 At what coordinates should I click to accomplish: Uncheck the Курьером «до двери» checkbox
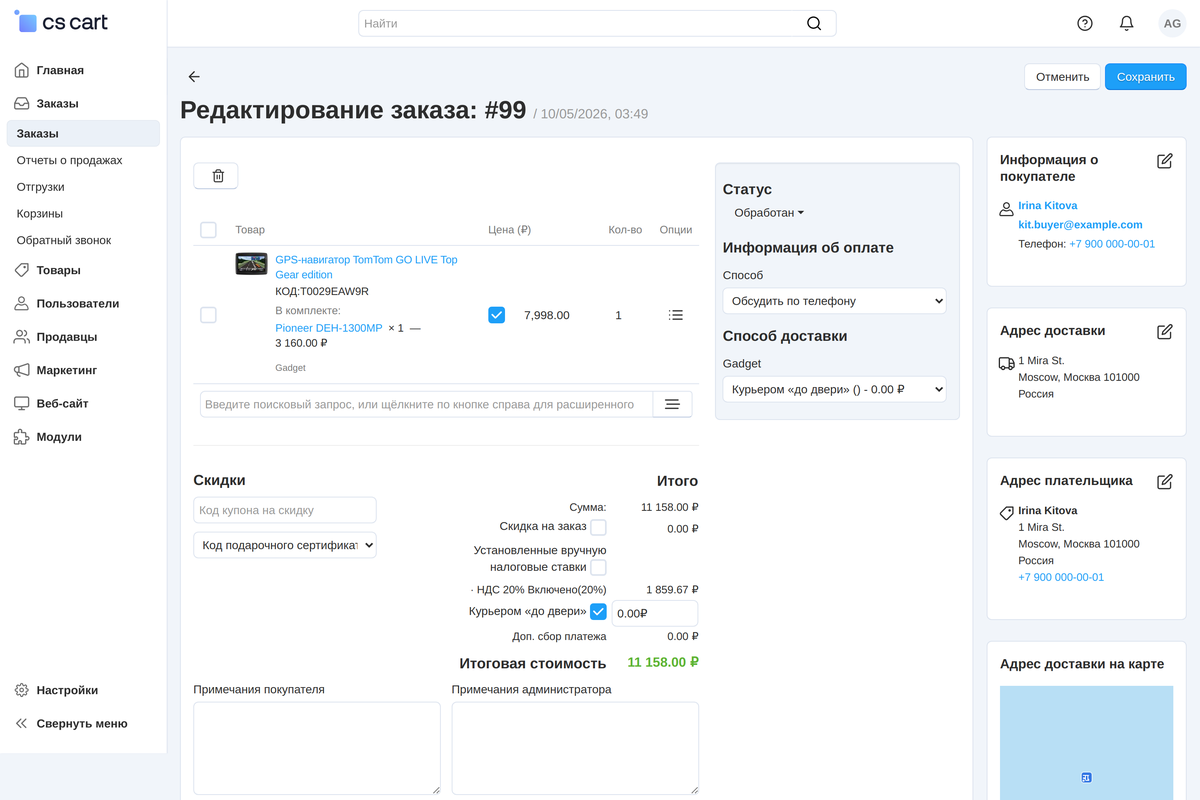(598, 612)
